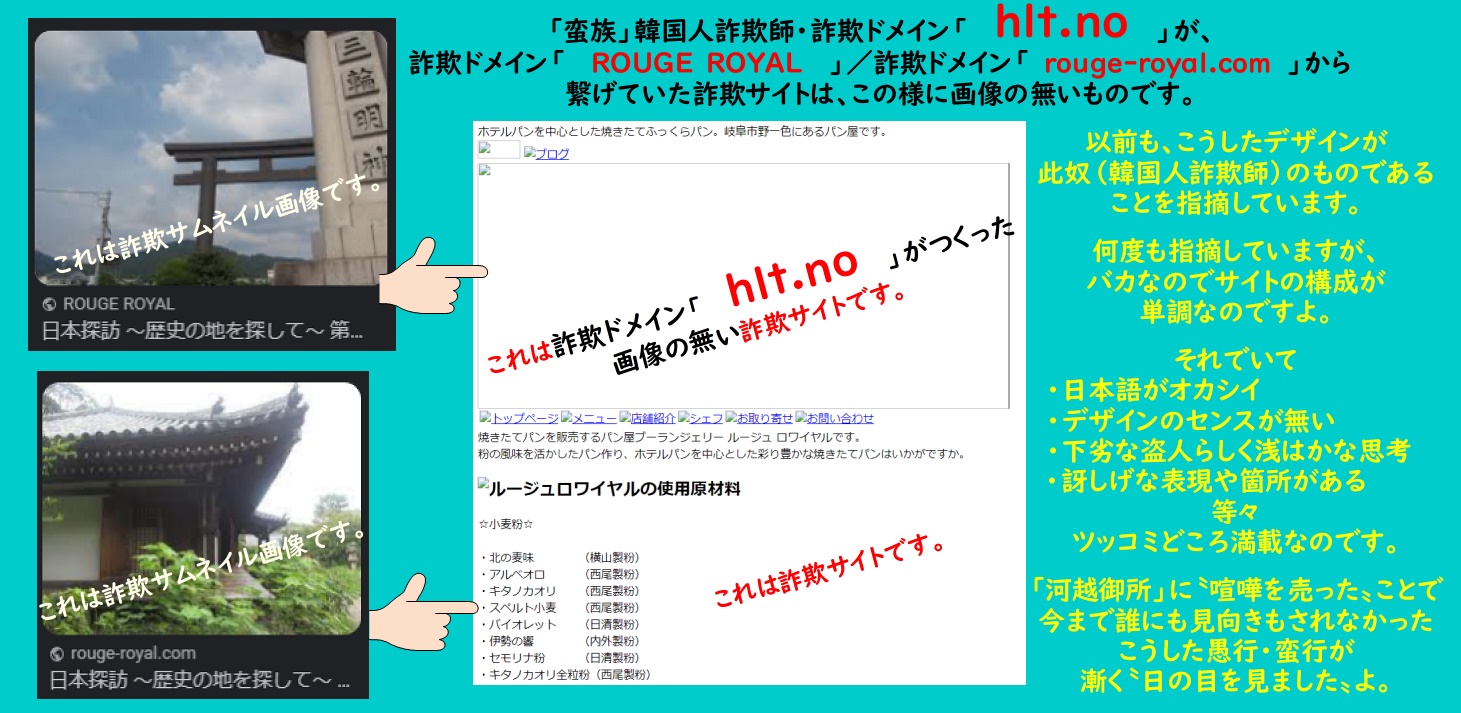Click the broken image icon before お問い合わせ

point(801,418)
